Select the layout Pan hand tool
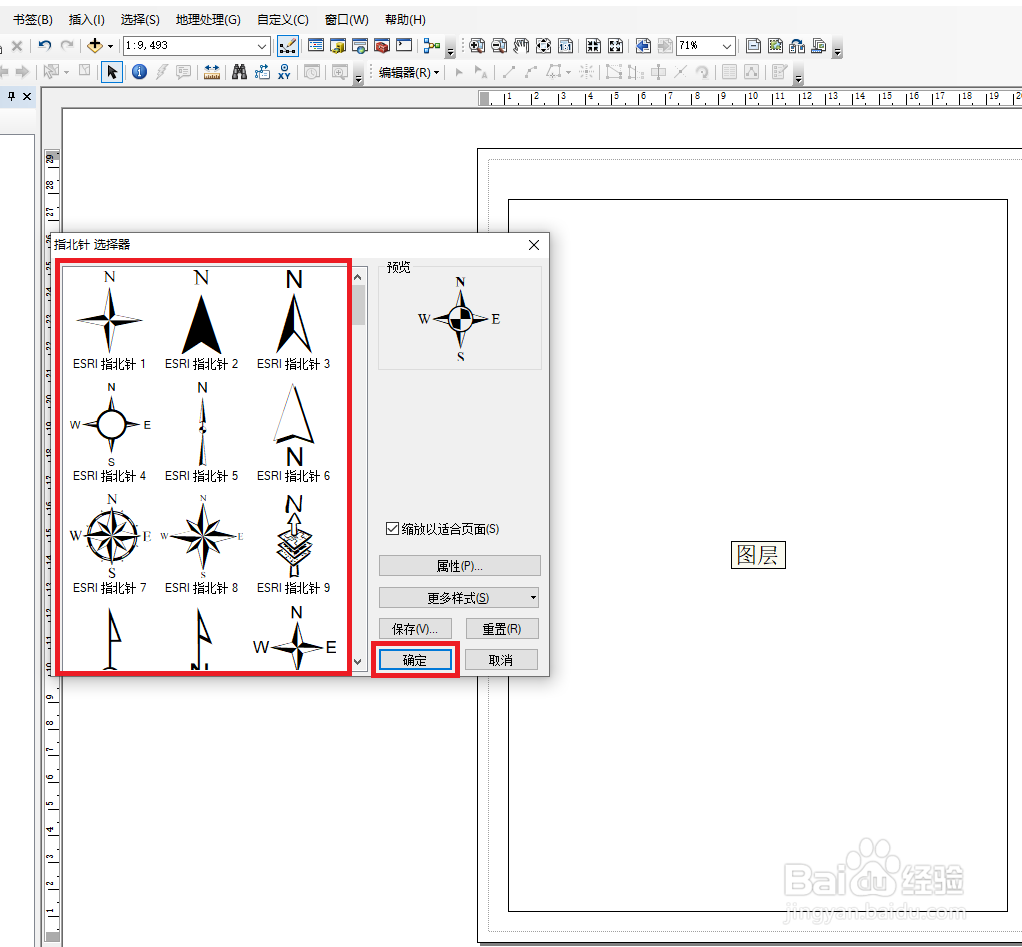Viewport: 1022px width, 947px height. pos(521,46)
